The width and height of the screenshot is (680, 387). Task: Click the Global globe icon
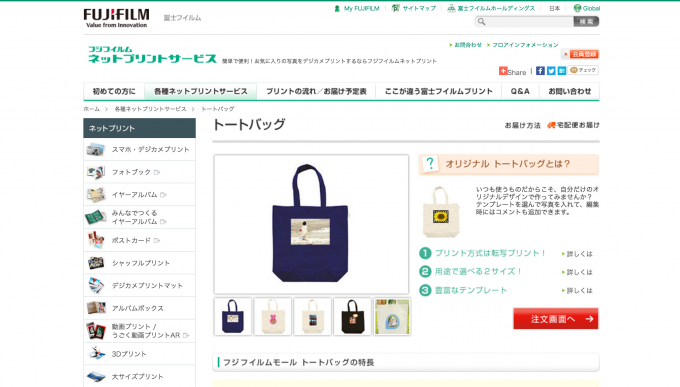(x=577, y=8)
